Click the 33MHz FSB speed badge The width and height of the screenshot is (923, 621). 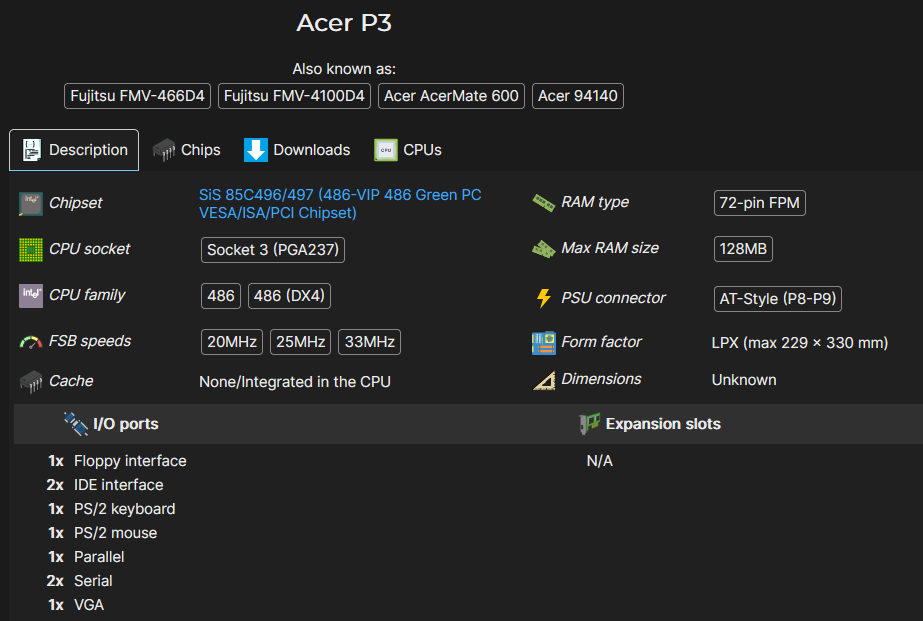pyautogui.click(x=368, y=341)
